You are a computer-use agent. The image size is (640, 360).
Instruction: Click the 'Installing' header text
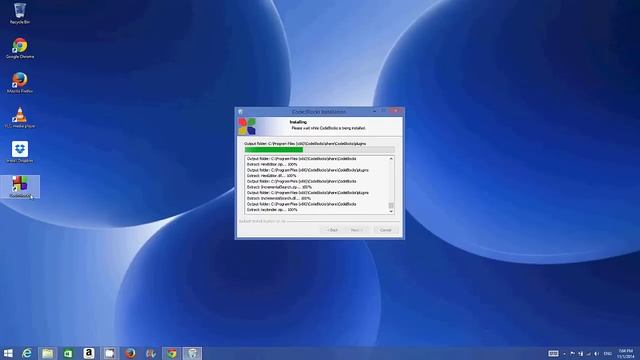(x=298, y=122)
